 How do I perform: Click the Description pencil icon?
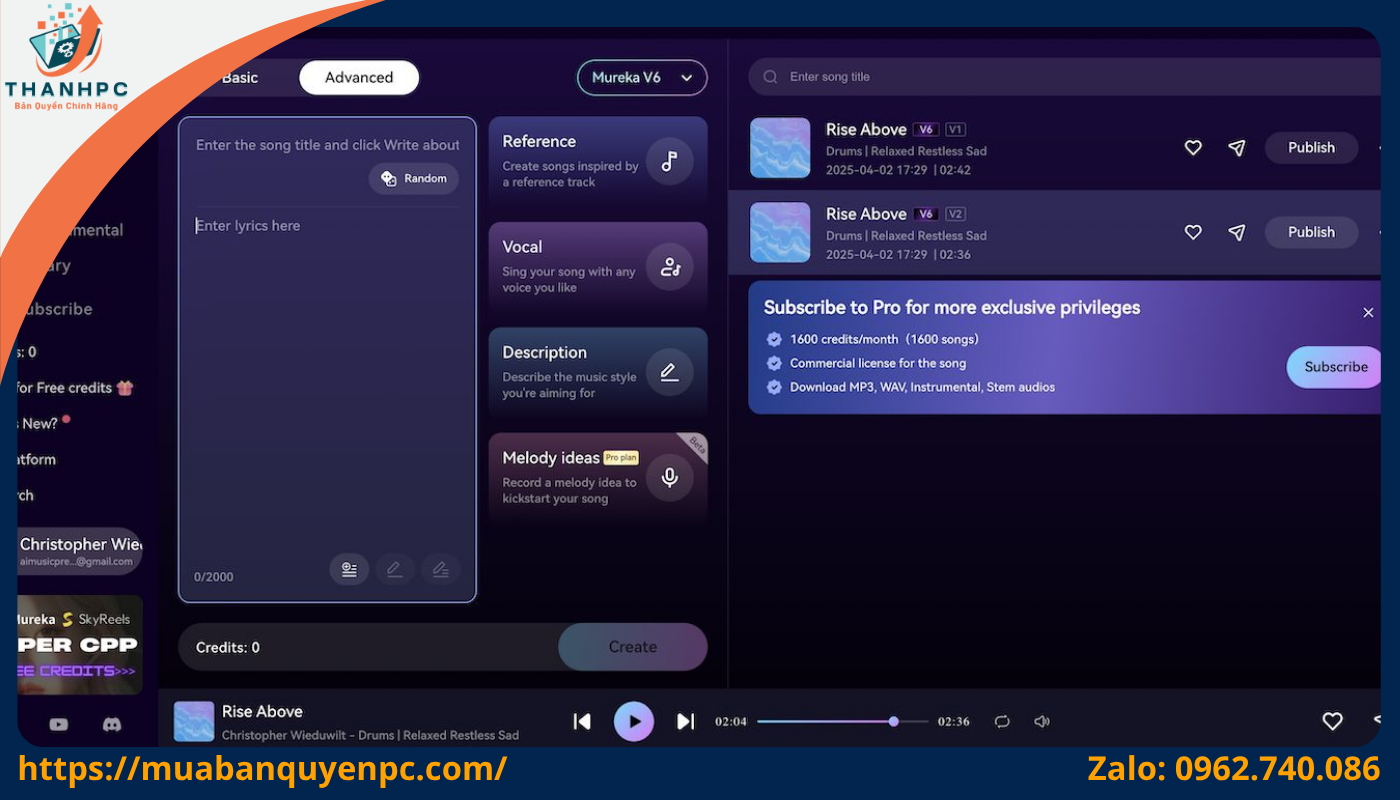pyautogui.click(x=669, y=372)
